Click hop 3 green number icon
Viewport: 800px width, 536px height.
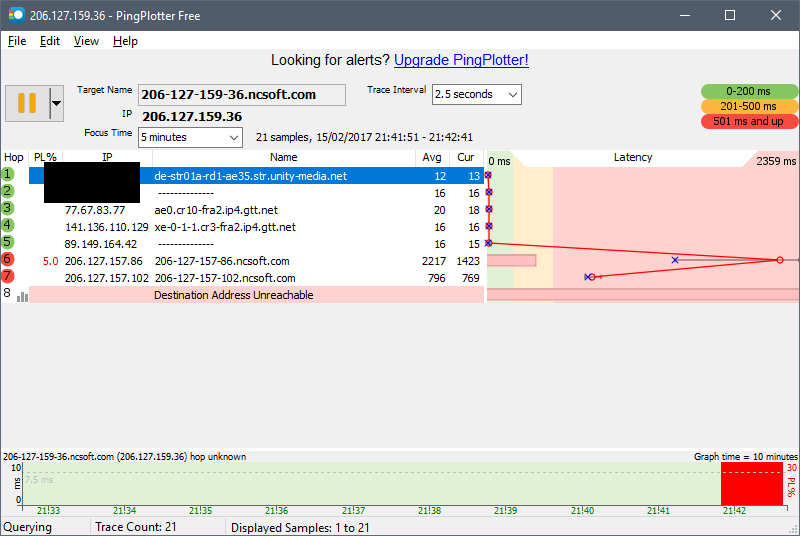pos(8,208)
